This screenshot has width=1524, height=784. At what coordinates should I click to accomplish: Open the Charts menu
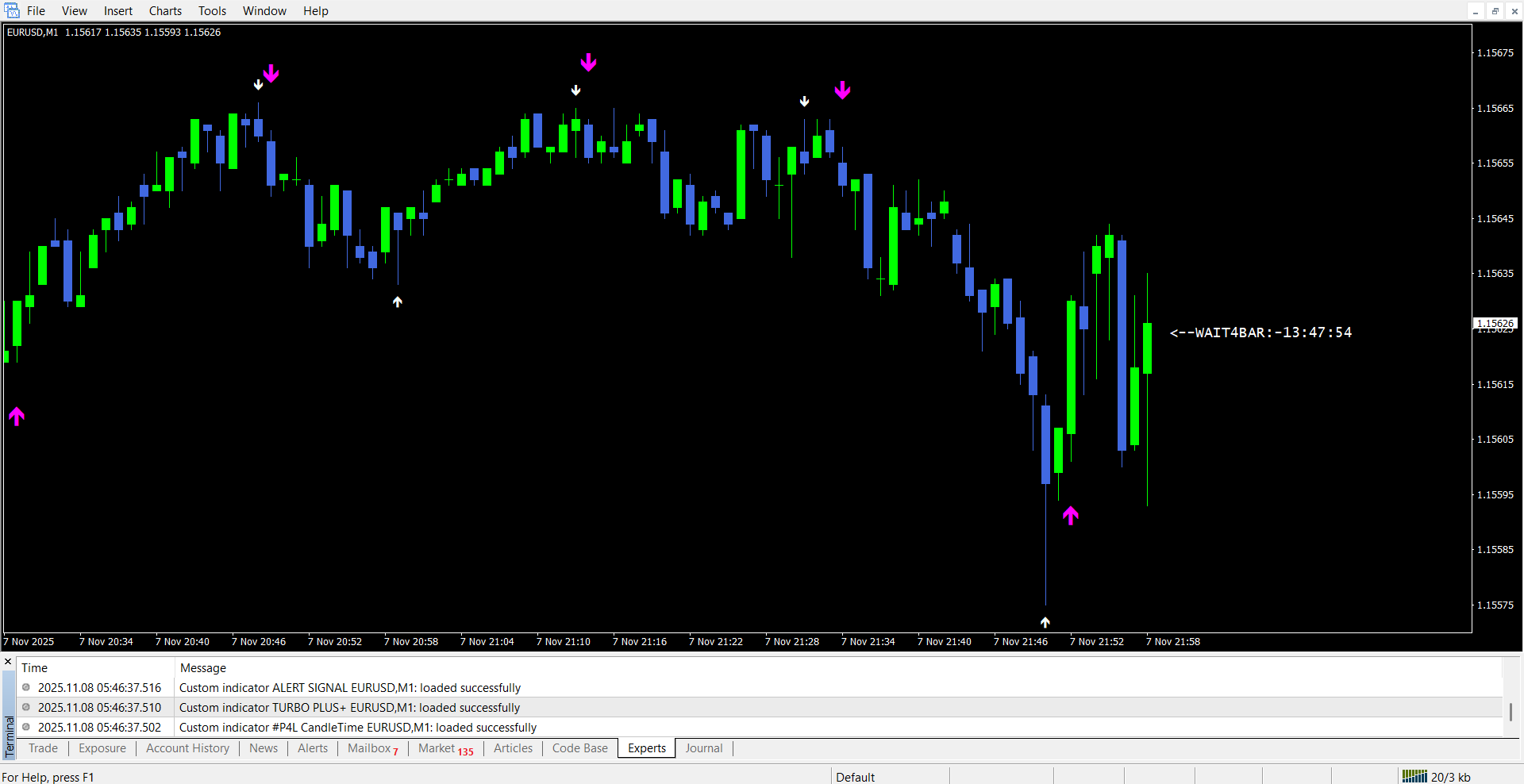(165, 11)
